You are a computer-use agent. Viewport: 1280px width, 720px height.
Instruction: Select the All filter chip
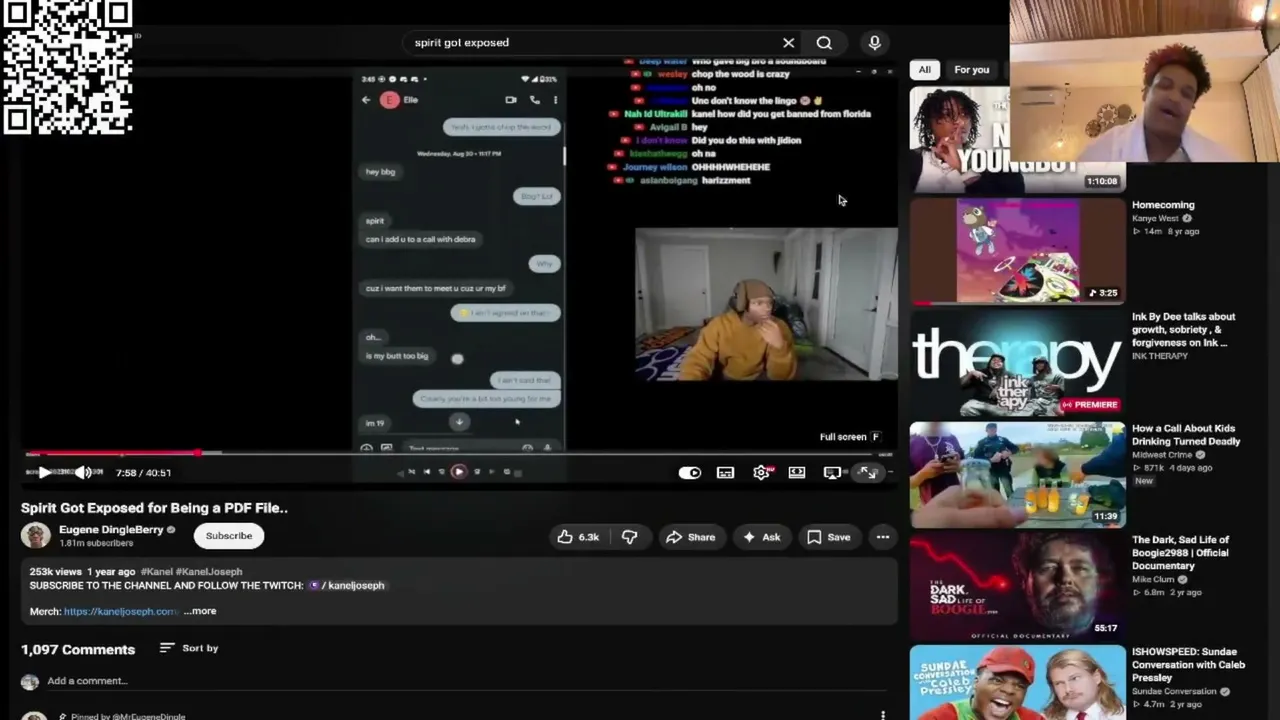point(925,70)
